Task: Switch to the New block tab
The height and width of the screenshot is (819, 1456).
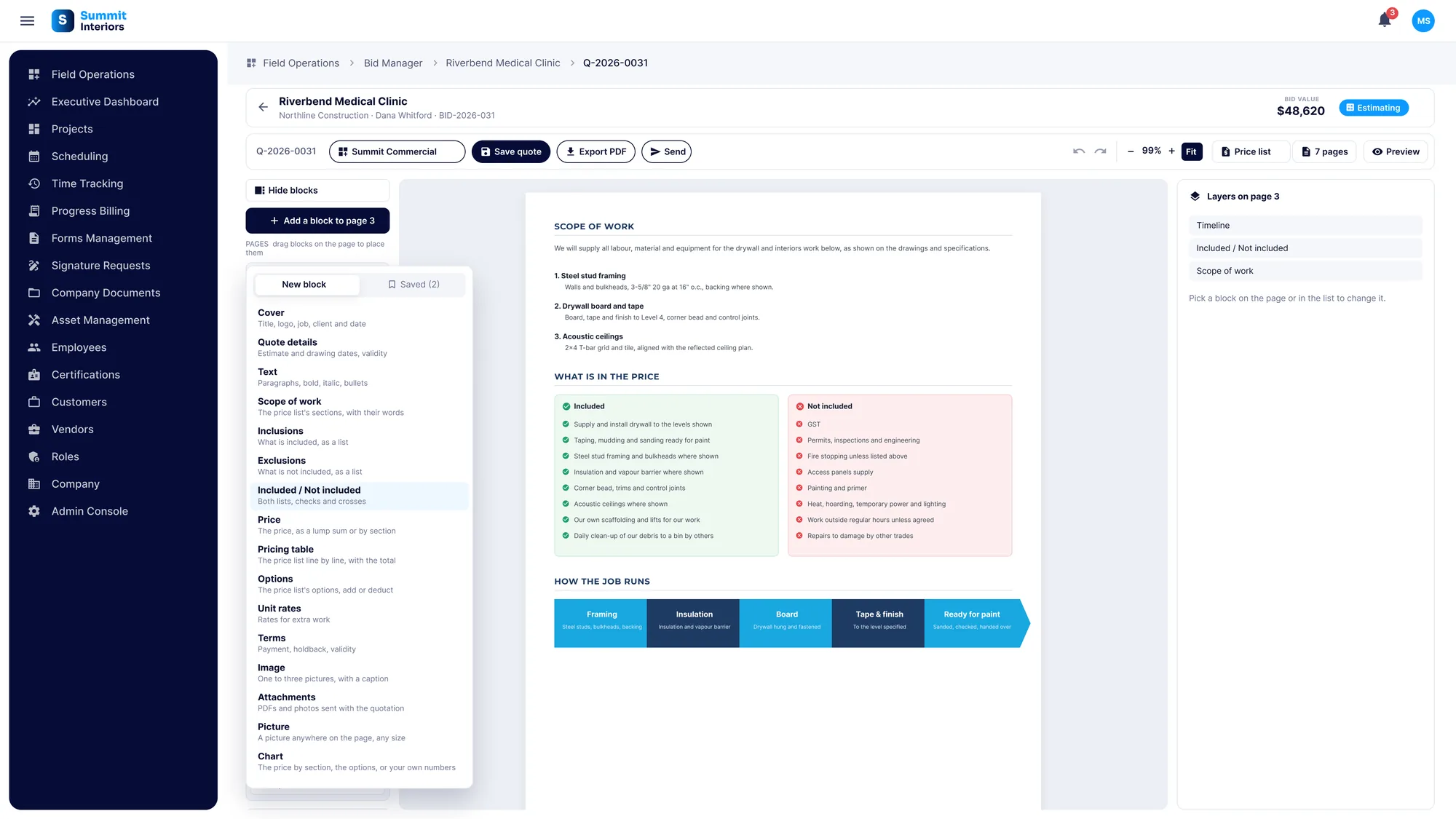Action: tap(306, 285)
